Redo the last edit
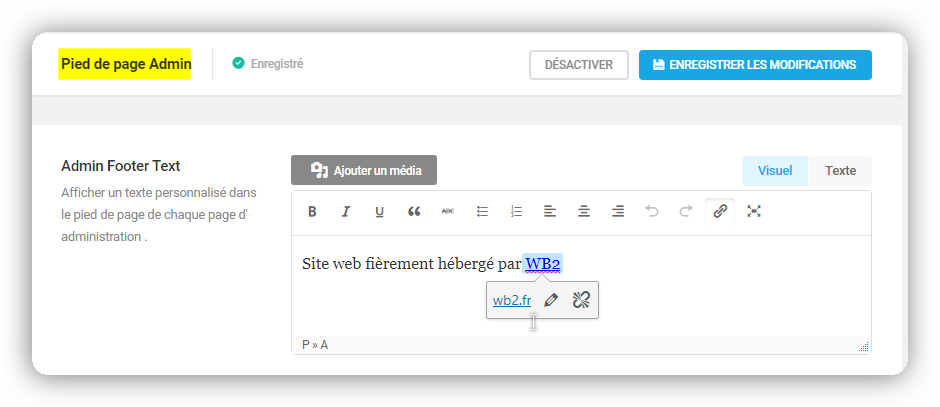Image resolution: width=940 pixels, height=407 pixels. pos(686,212)
